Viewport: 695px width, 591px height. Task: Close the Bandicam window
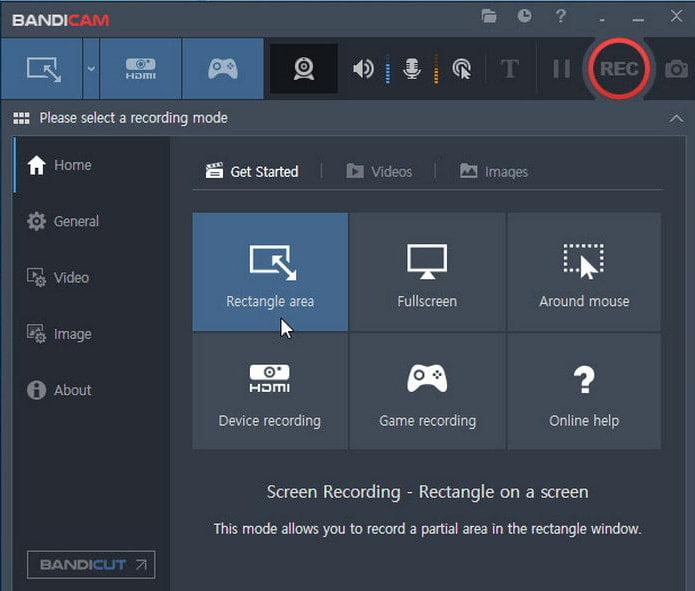(676, 16)
